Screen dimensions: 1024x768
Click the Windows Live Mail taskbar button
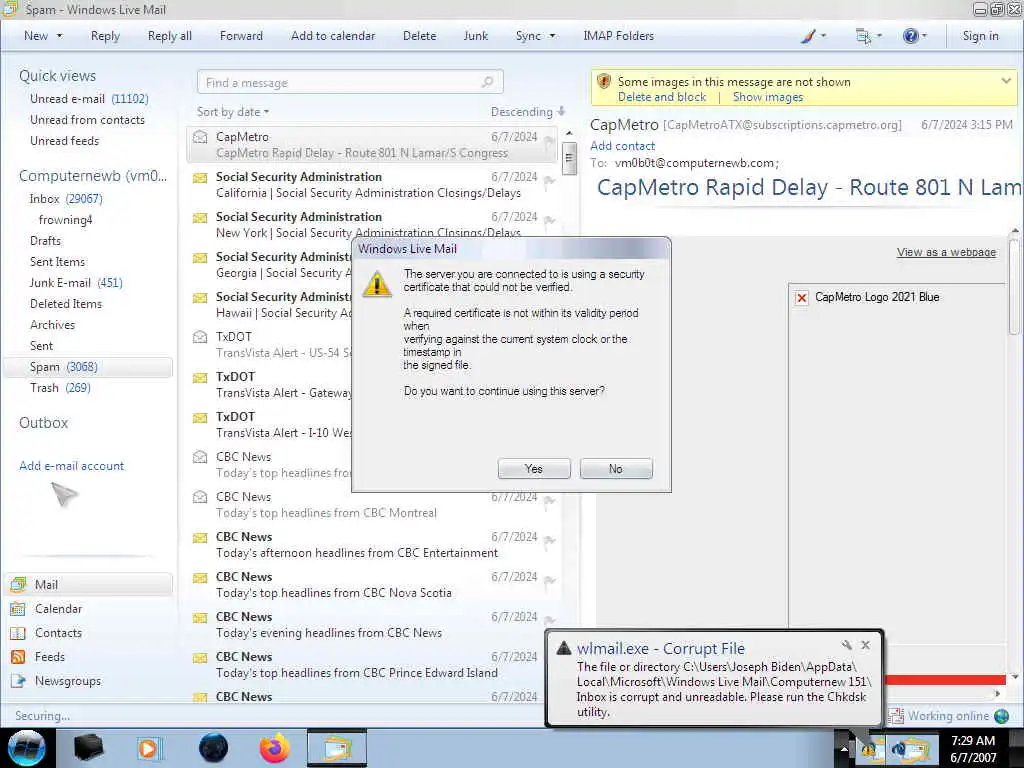click(337, 748)
